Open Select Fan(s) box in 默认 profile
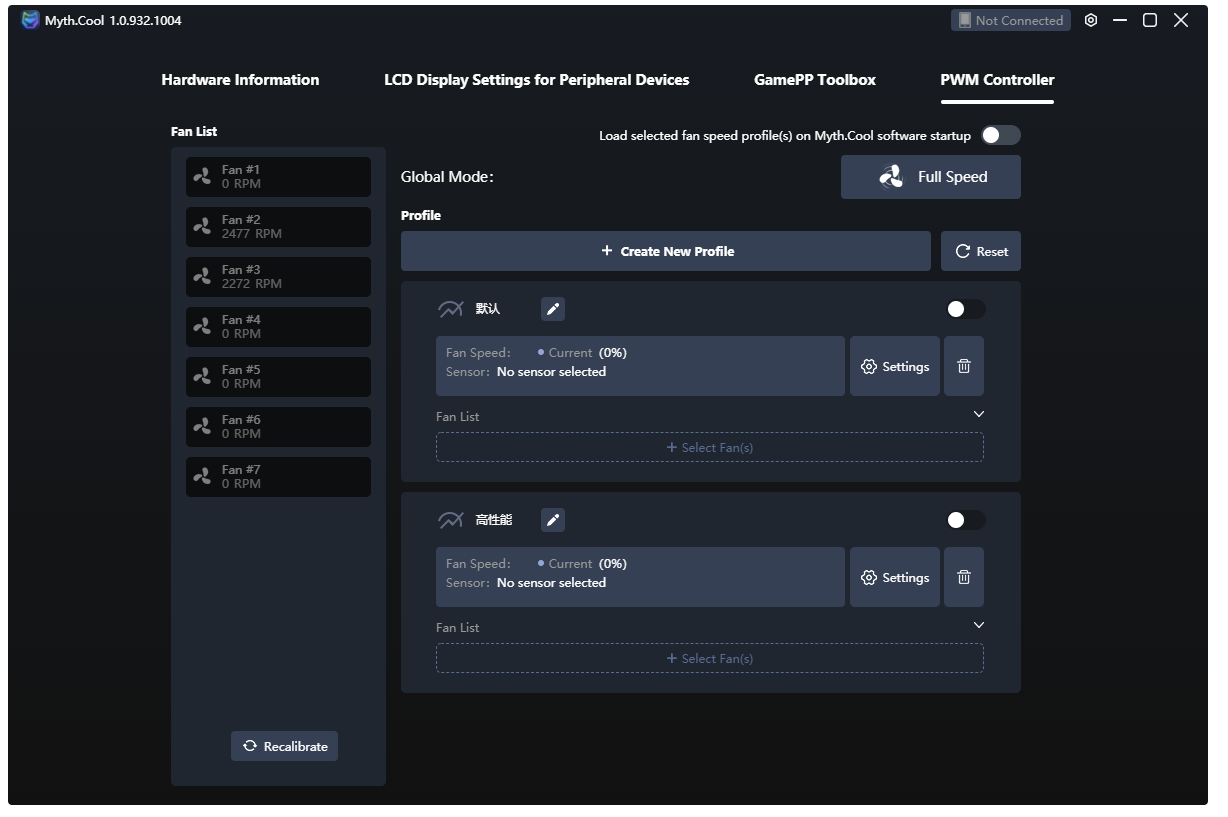 click(710, 447)
